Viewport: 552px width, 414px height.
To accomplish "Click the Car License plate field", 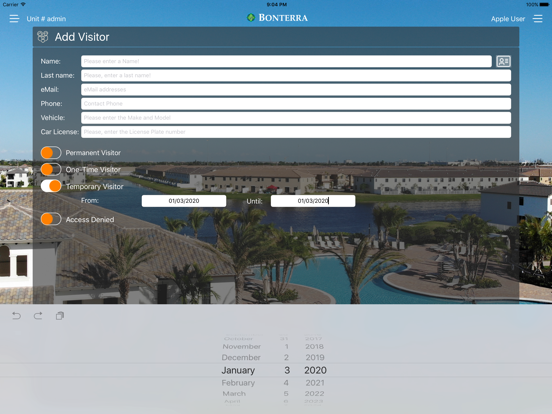I will coord(296,132).
